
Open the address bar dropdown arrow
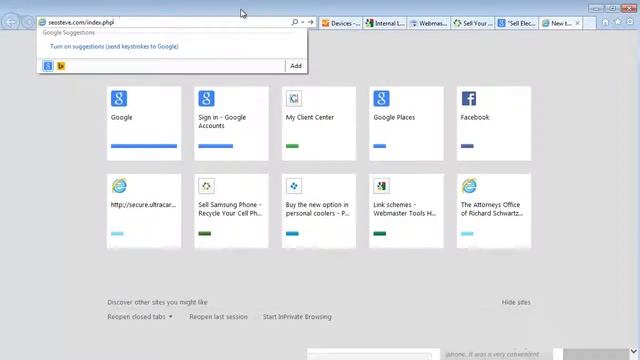[x=303, y=22]
